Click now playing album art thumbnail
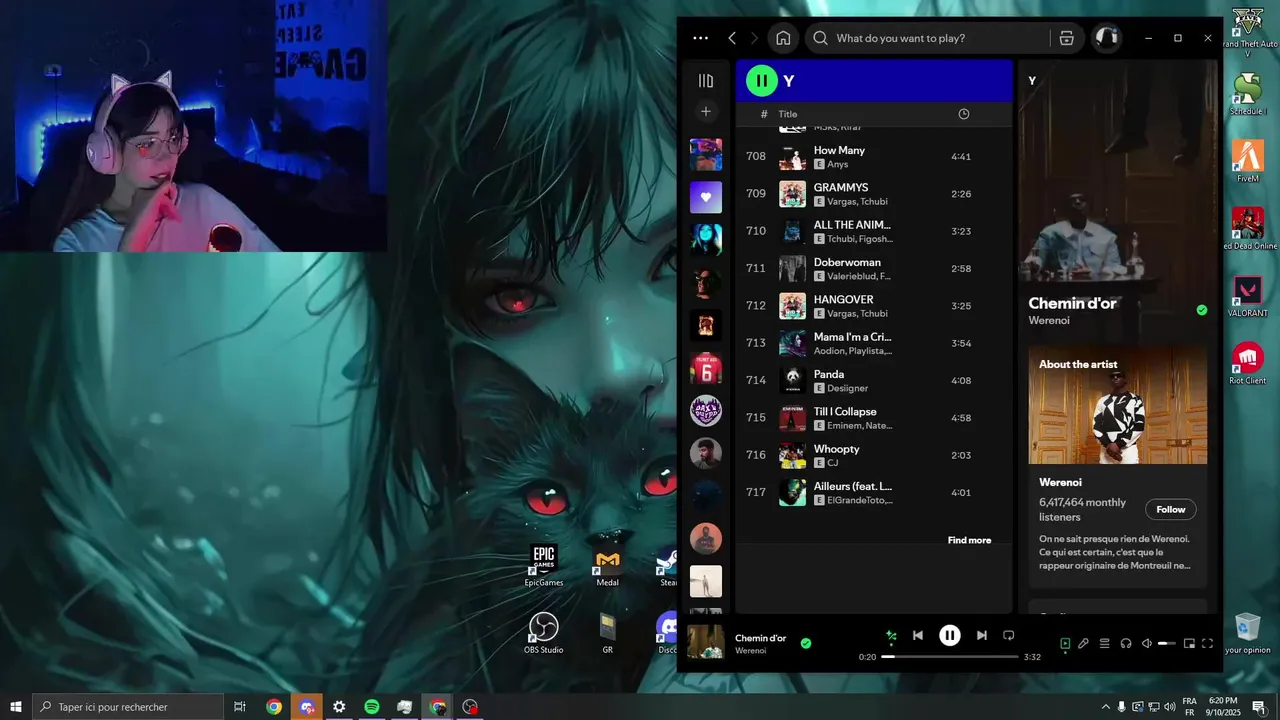This screenshot has height=720, width=1280. (706, 642)
